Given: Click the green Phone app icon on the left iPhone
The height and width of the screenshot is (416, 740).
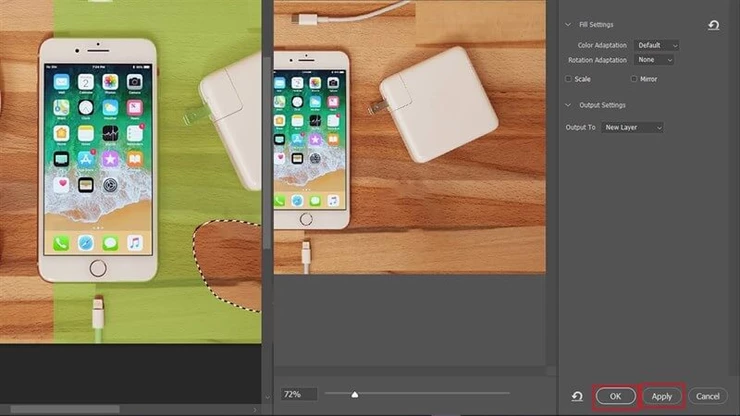Looking at the screenshot, I should pyautogui.click(x=62, y=242).
